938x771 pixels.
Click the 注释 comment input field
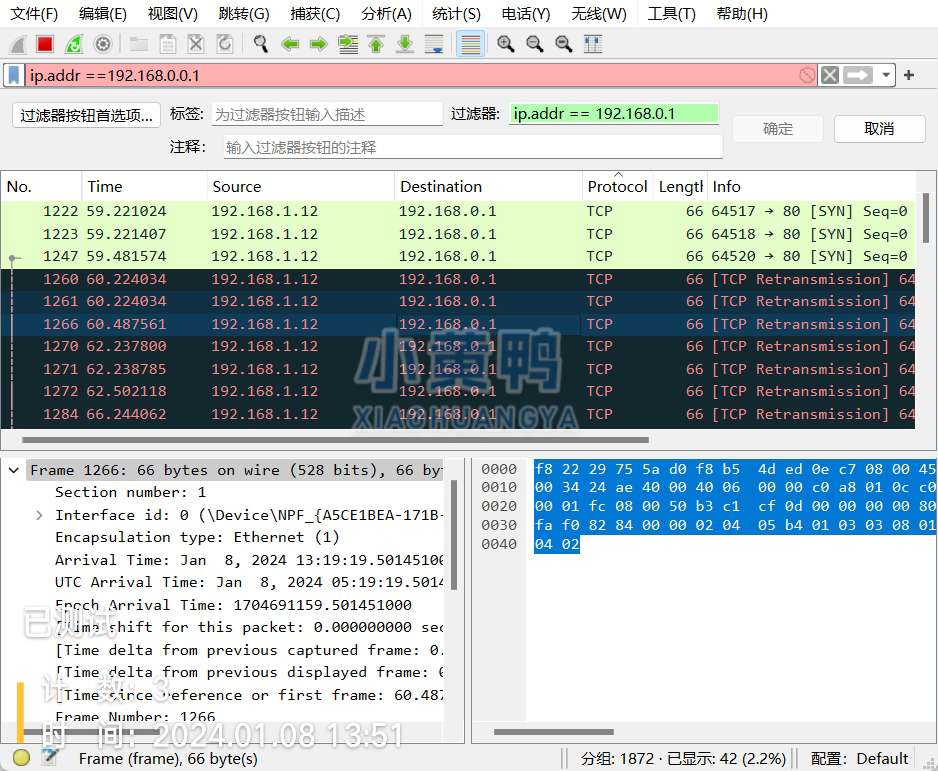pyautogui.click(x=473, y=147)
